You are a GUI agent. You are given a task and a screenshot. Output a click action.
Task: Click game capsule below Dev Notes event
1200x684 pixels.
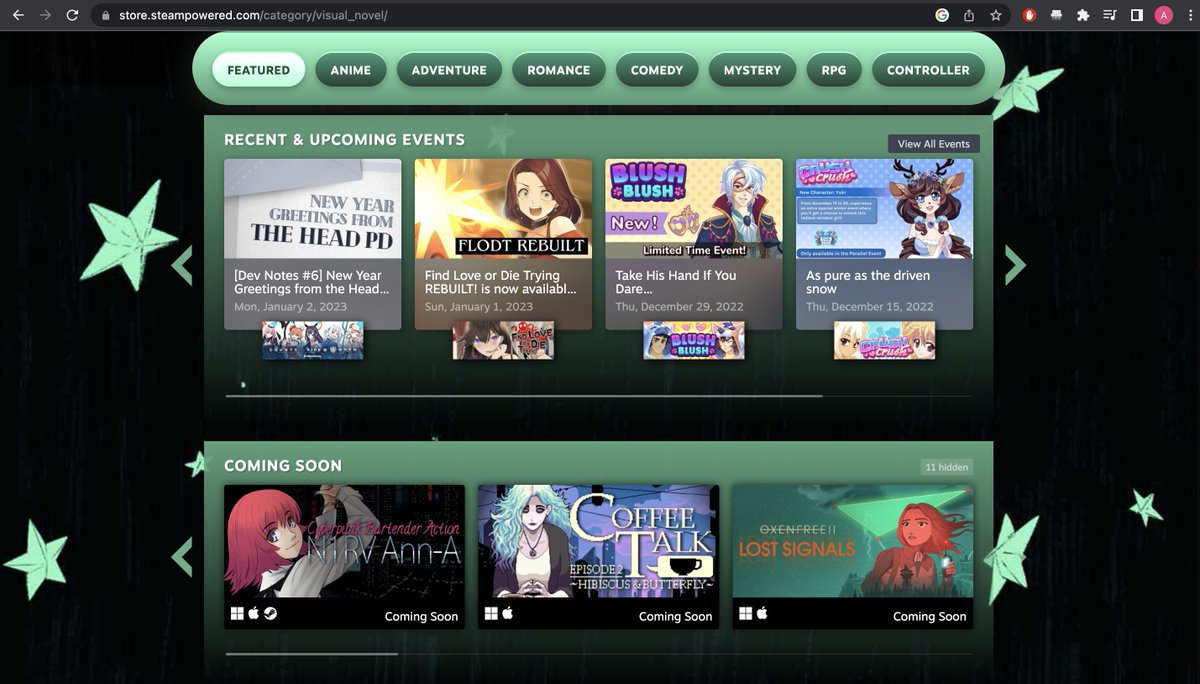coord(313,340)
